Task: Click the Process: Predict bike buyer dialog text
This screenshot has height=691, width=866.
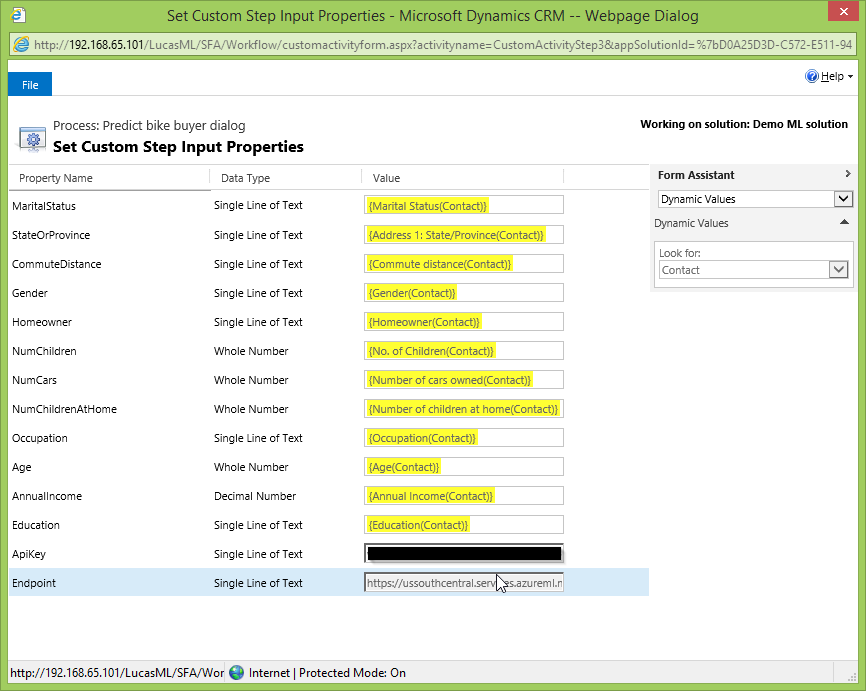Action: [x=149, y=125]
